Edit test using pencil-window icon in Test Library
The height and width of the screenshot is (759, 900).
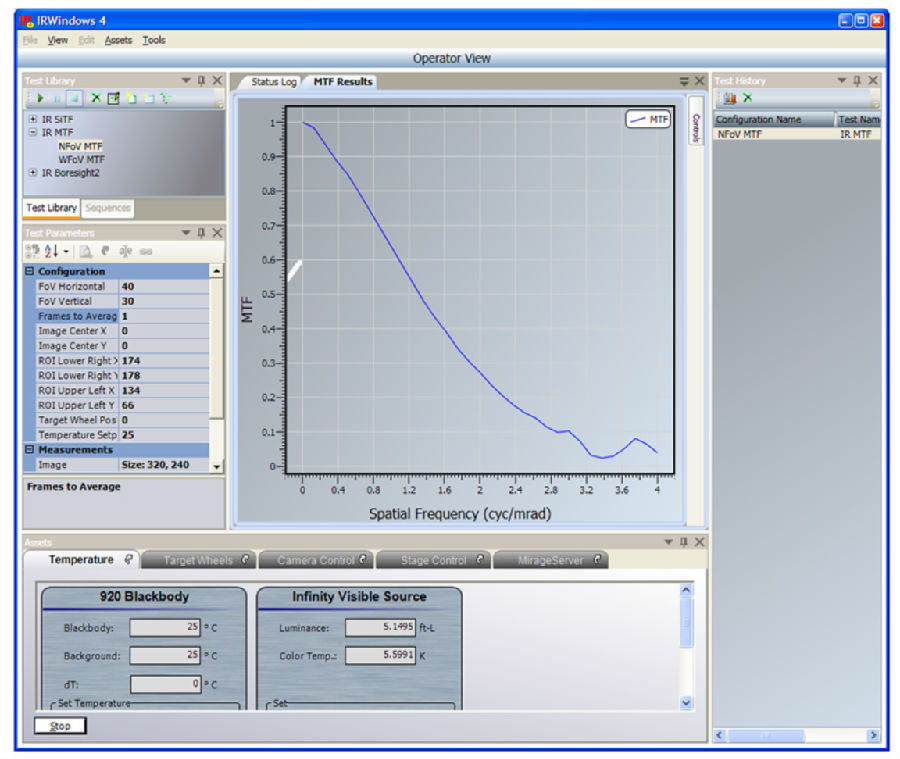click(x=114, y=98)
